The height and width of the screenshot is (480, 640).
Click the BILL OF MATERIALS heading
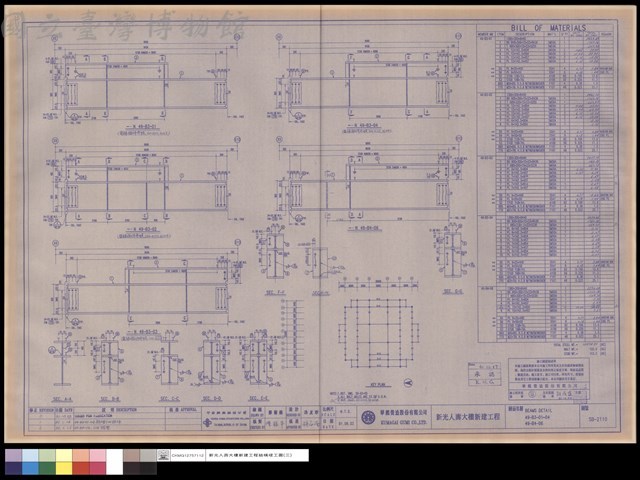click(548, 28)
